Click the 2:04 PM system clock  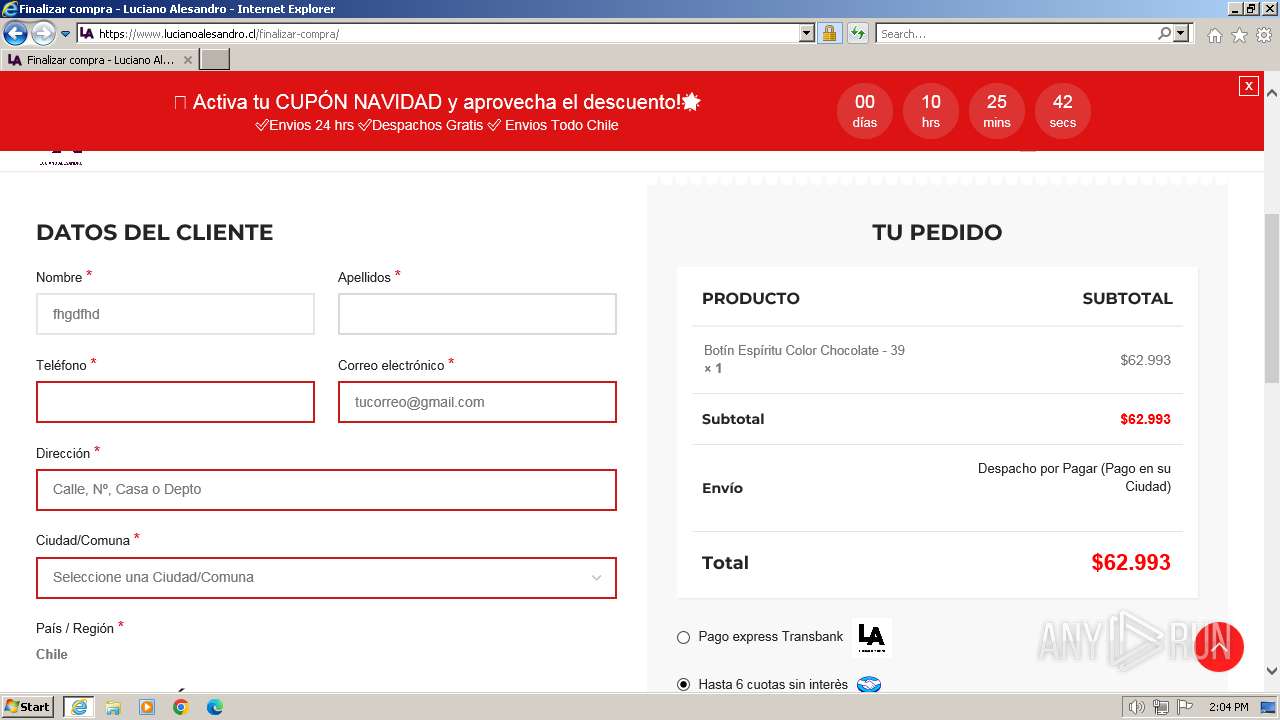[1228, 707]
